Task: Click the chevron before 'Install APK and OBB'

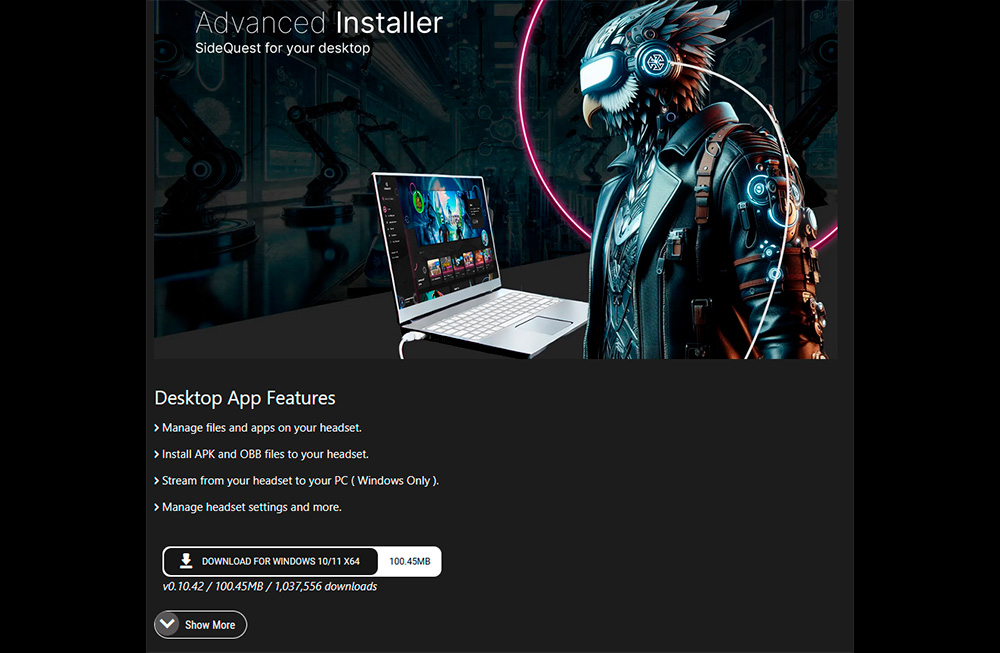Action: [x=157, y=454]
